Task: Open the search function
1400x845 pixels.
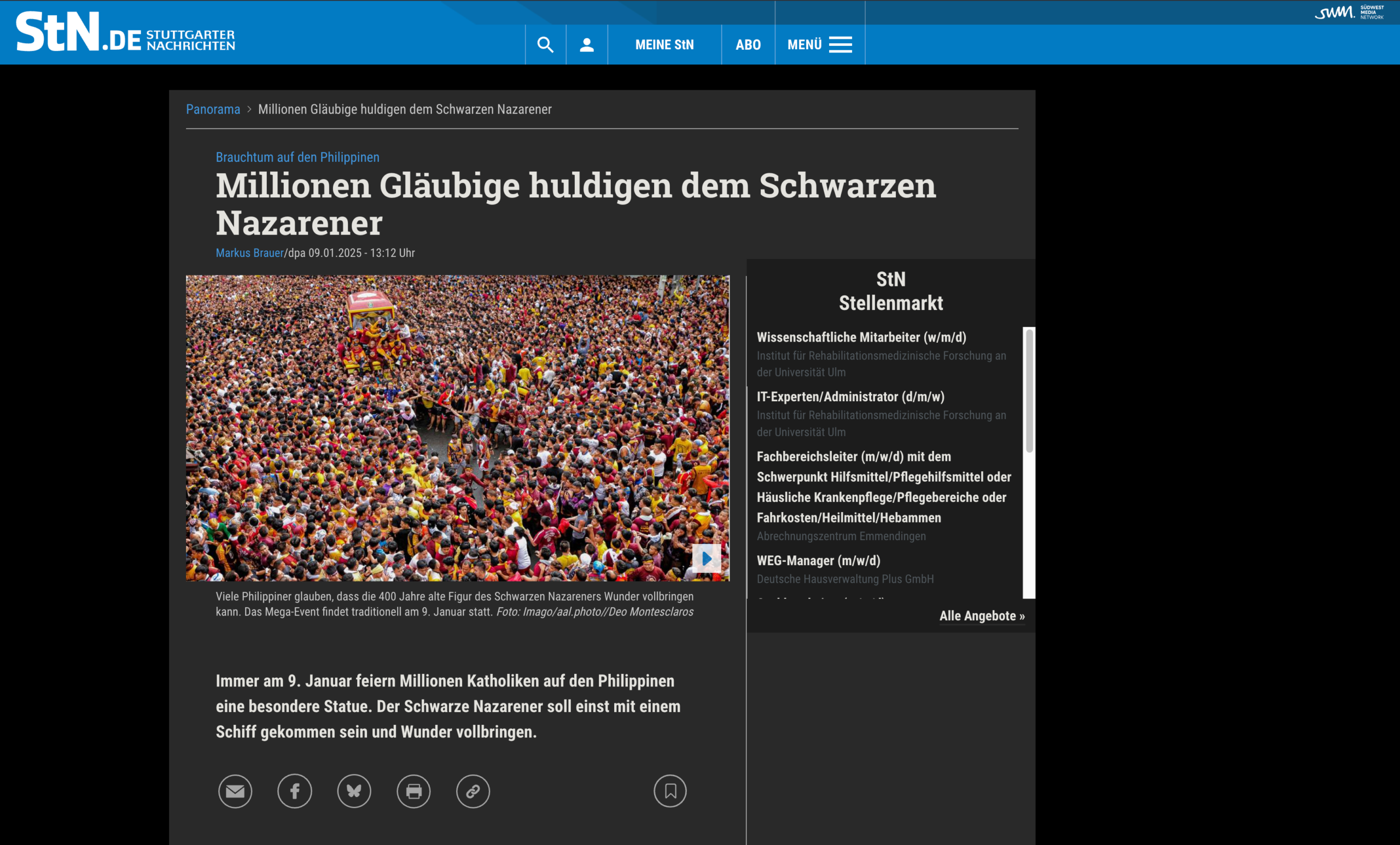Action: (545, 44)
